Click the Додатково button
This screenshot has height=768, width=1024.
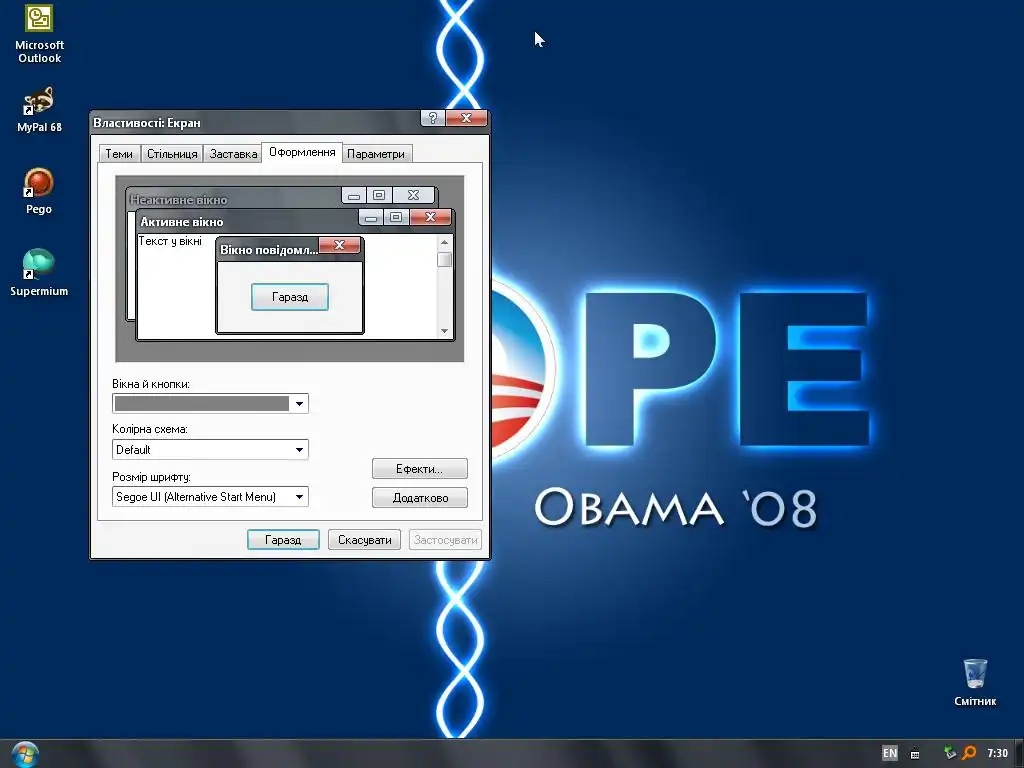(x=419, y=498)
